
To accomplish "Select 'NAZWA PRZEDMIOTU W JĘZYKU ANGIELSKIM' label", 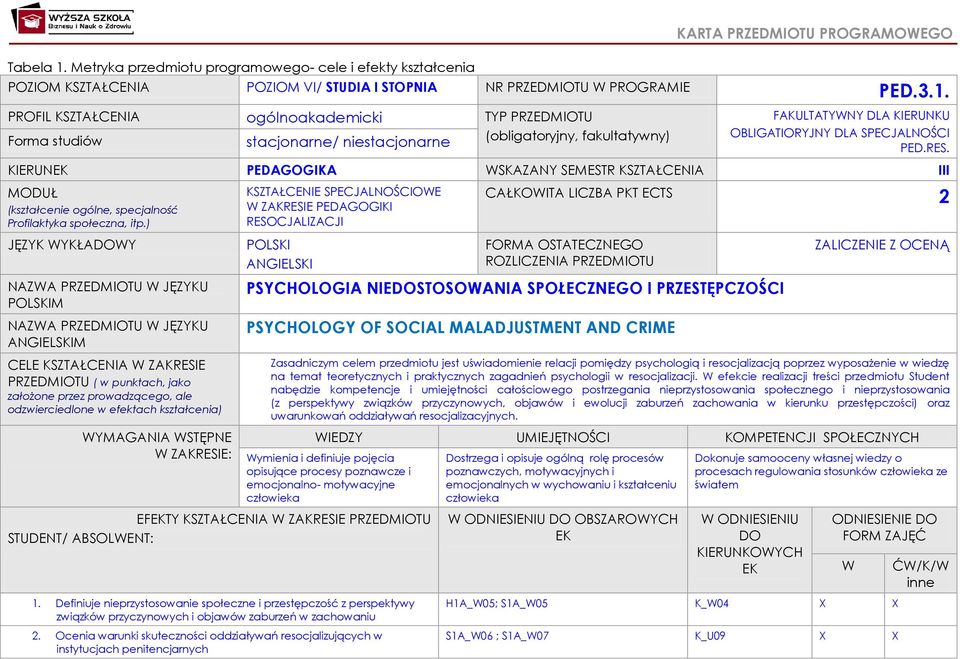I will click(x=108, y=334).
